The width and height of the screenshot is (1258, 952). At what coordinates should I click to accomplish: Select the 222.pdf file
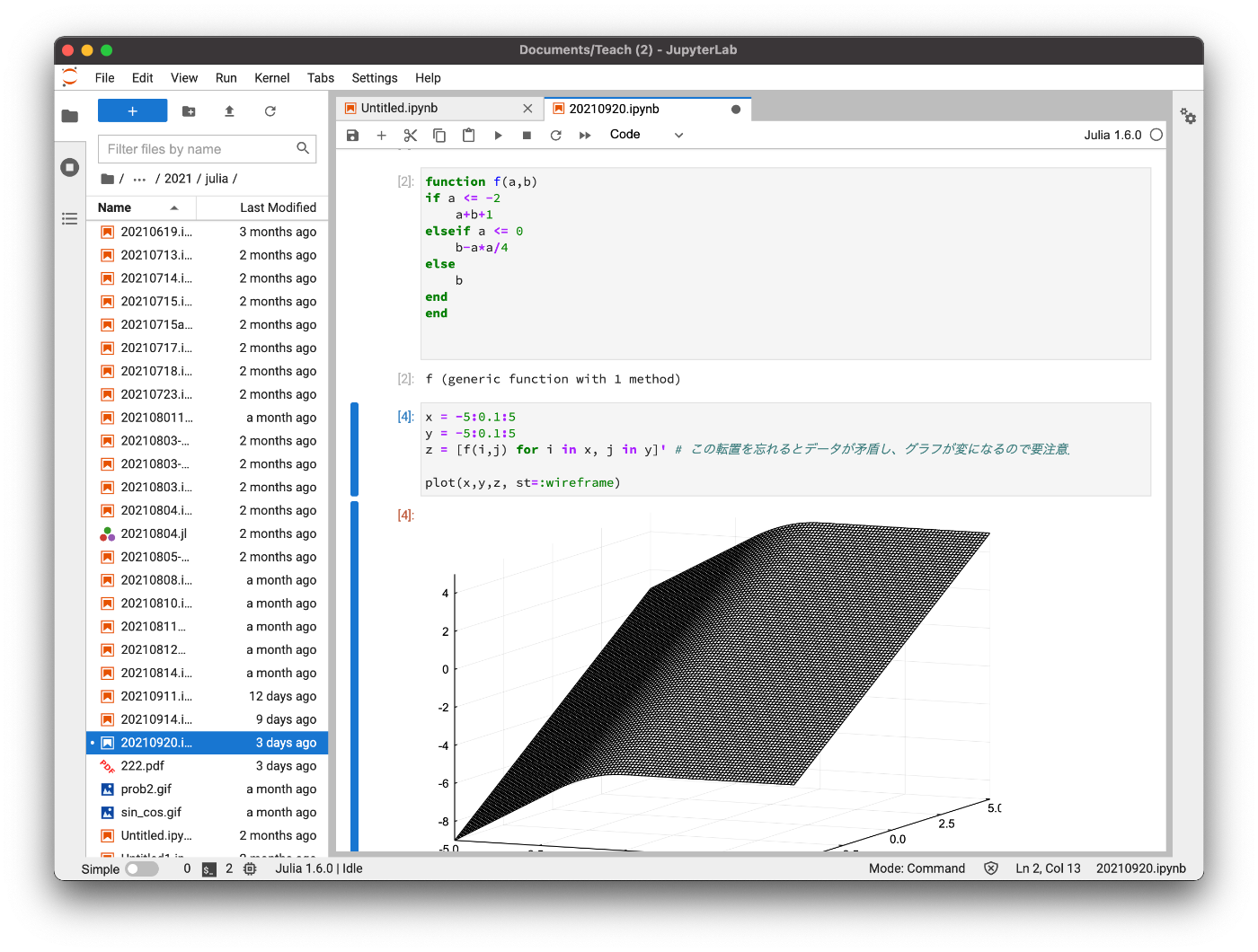click(x=208, y=766)
